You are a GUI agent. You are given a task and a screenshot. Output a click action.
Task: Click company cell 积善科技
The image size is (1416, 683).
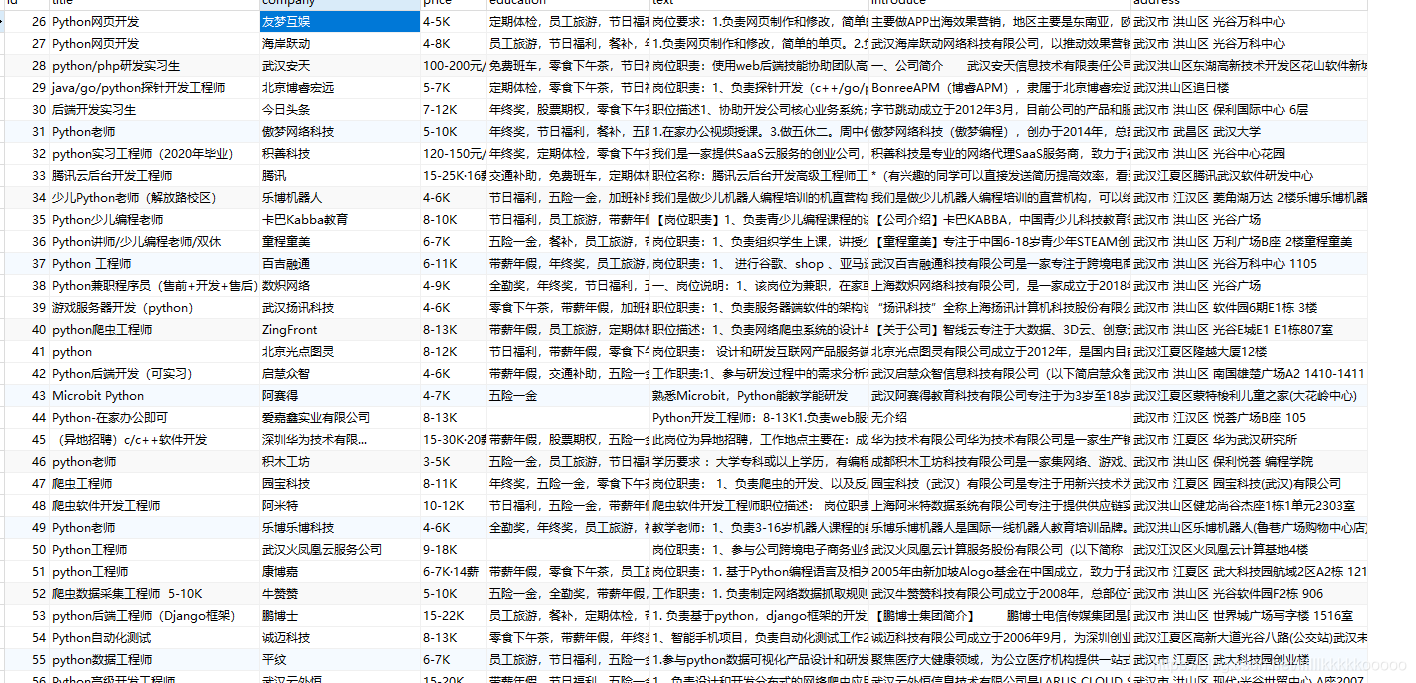pyautogui.click(x=339, y=153)
